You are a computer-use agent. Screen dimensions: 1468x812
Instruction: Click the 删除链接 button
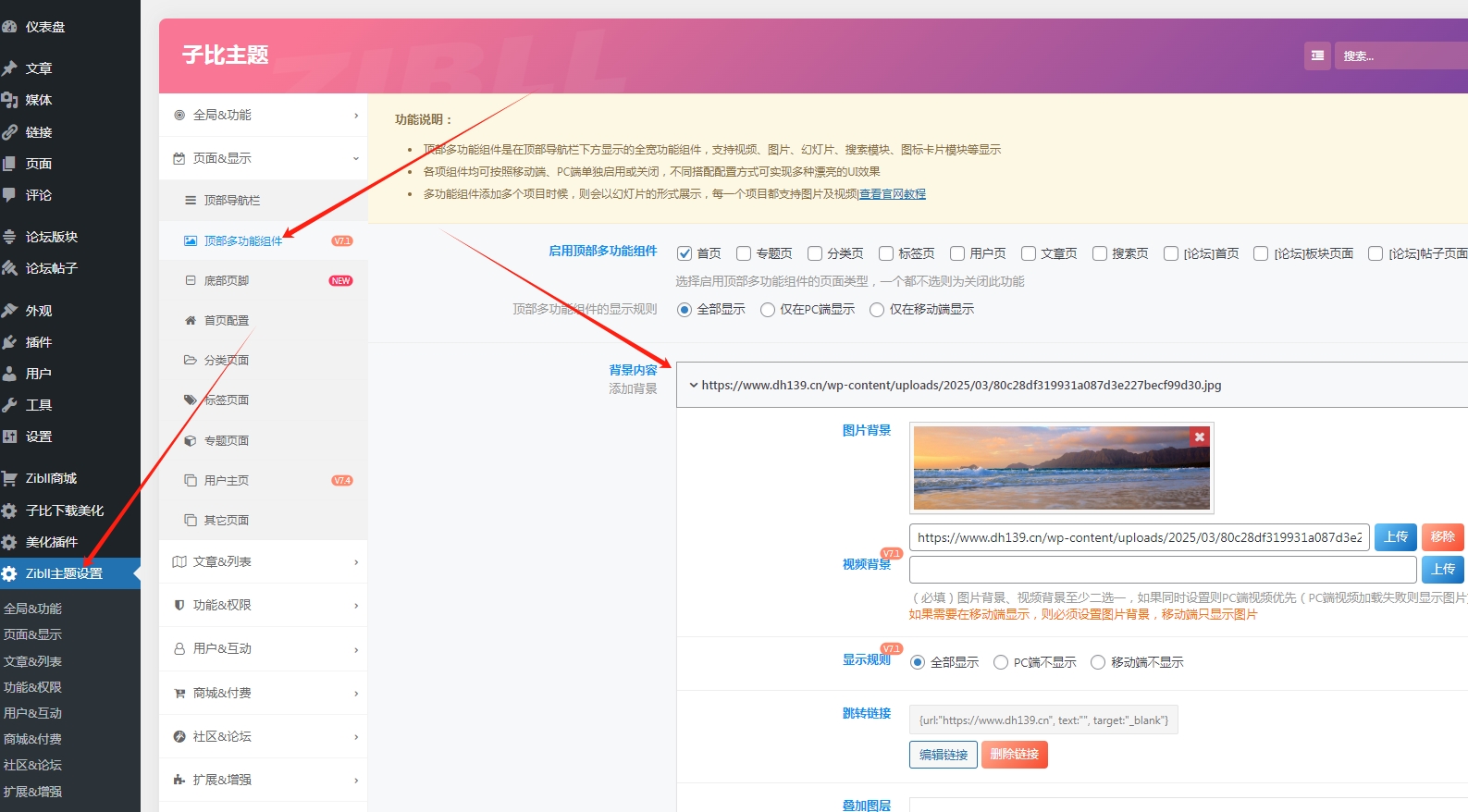pyautogui.click(x=1015, y=755)
